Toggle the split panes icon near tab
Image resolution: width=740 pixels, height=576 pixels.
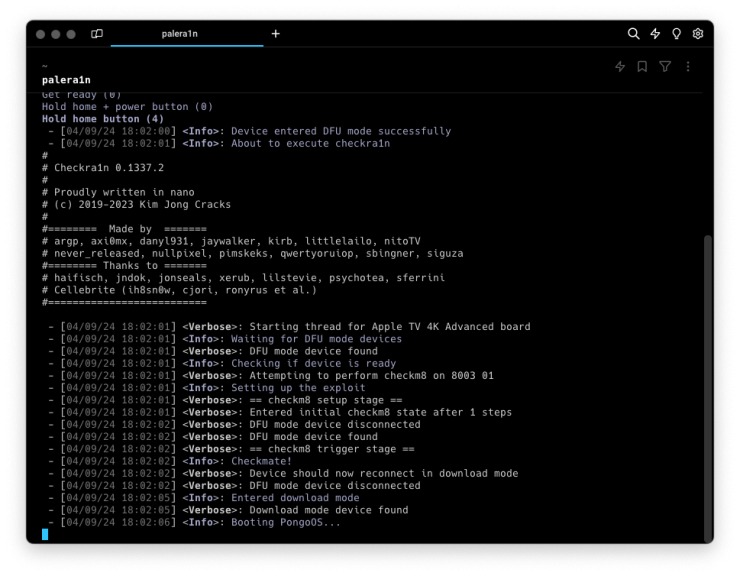point(97,34)
